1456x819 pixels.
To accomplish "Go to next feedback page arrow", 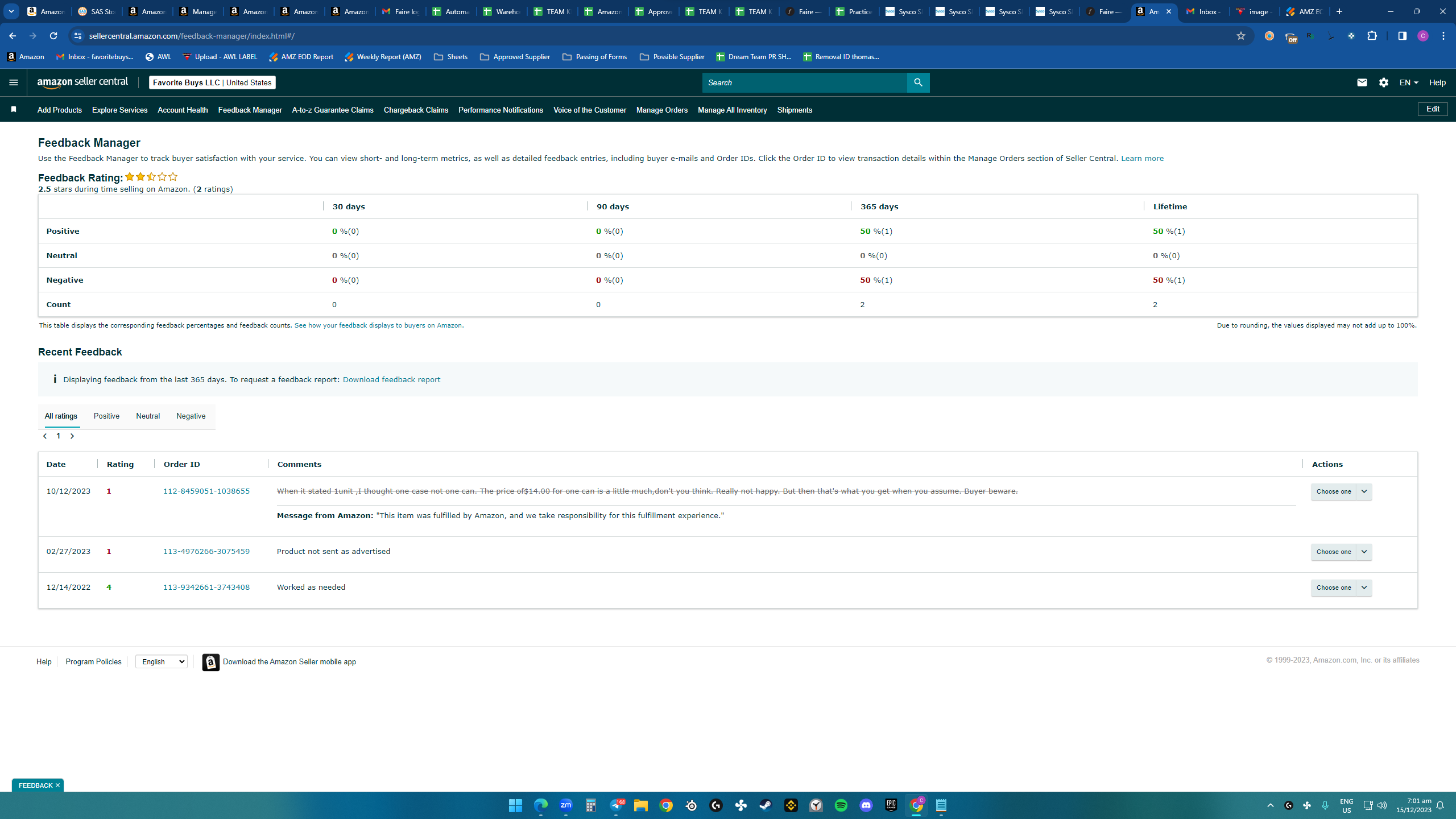I will [72, 436].
